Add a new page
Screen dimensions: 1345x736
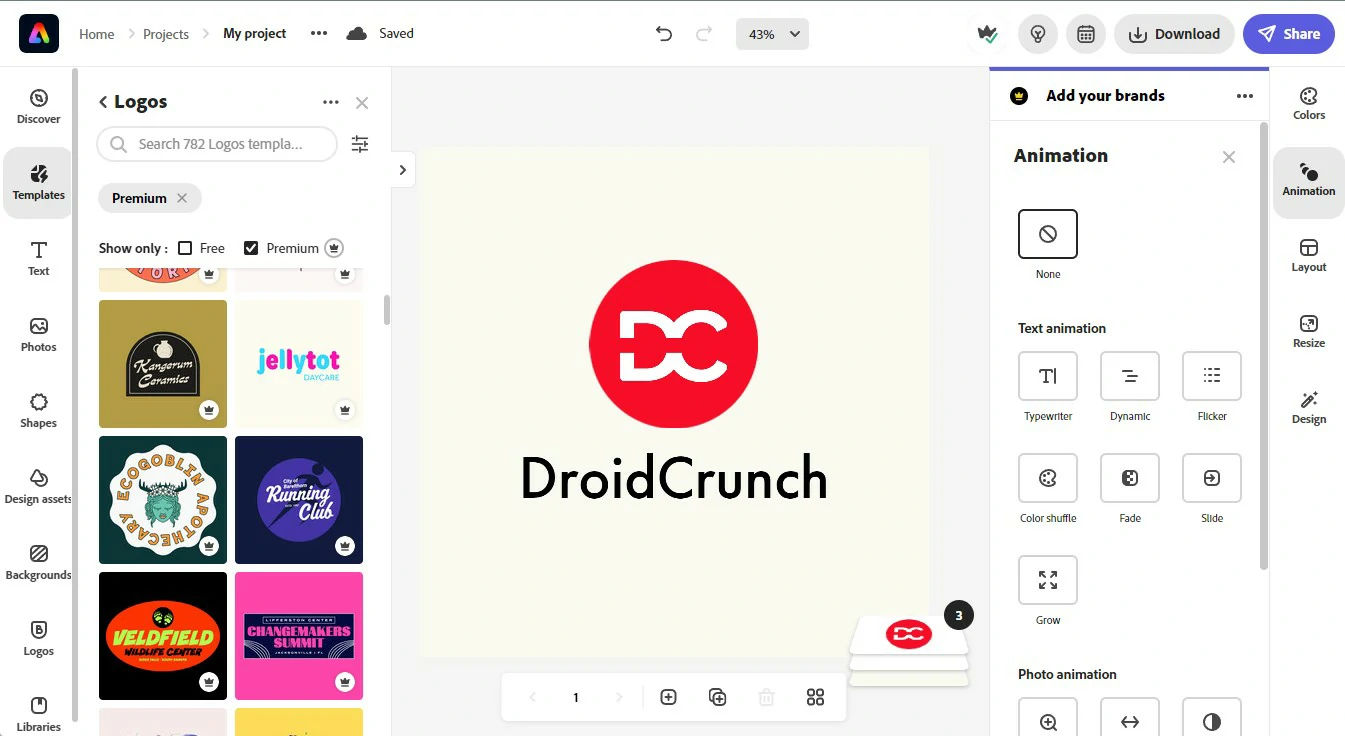tap(669, 697)
